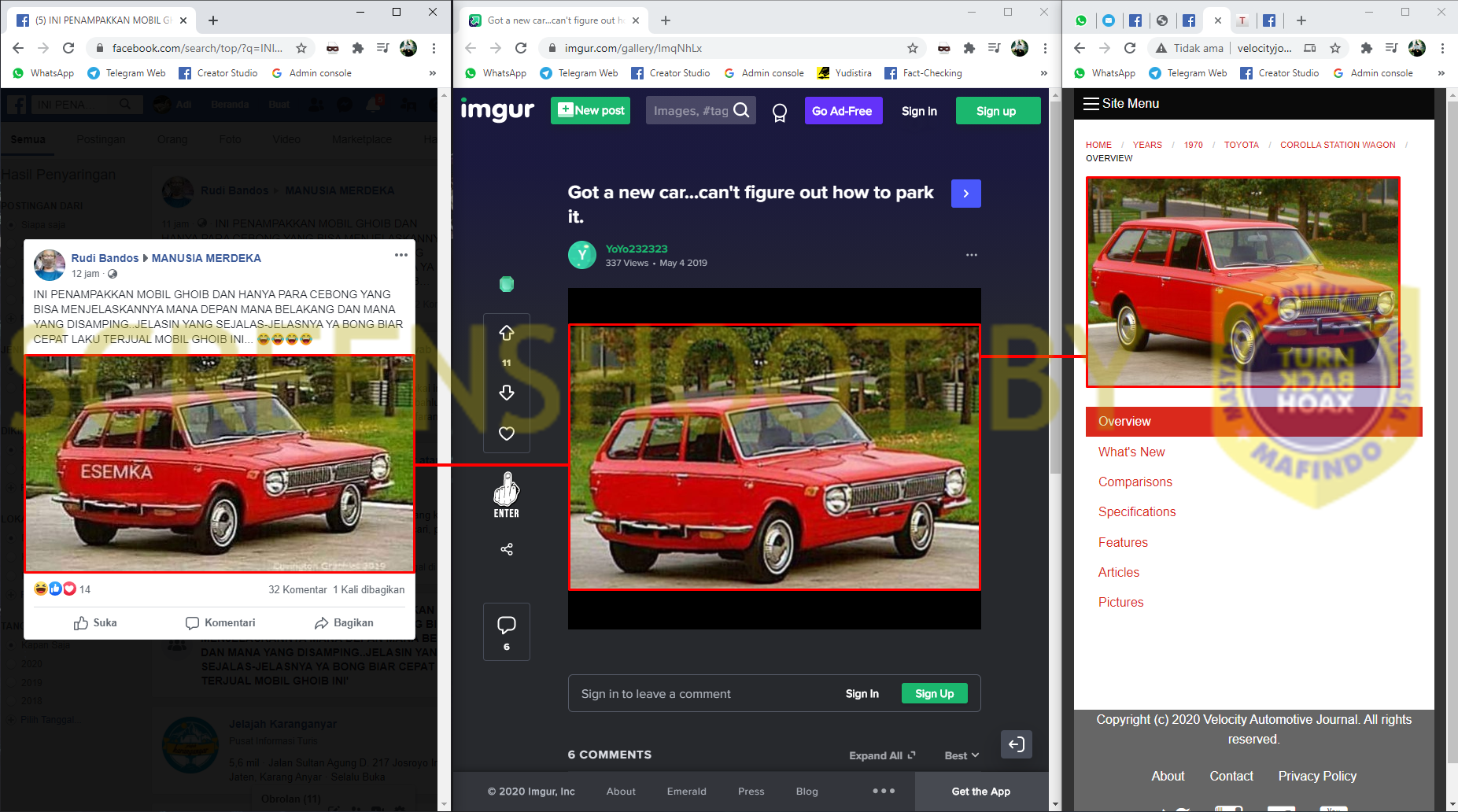Select the What's New menu item
The image size is (1458, 812).
(x=1131, y=452)
